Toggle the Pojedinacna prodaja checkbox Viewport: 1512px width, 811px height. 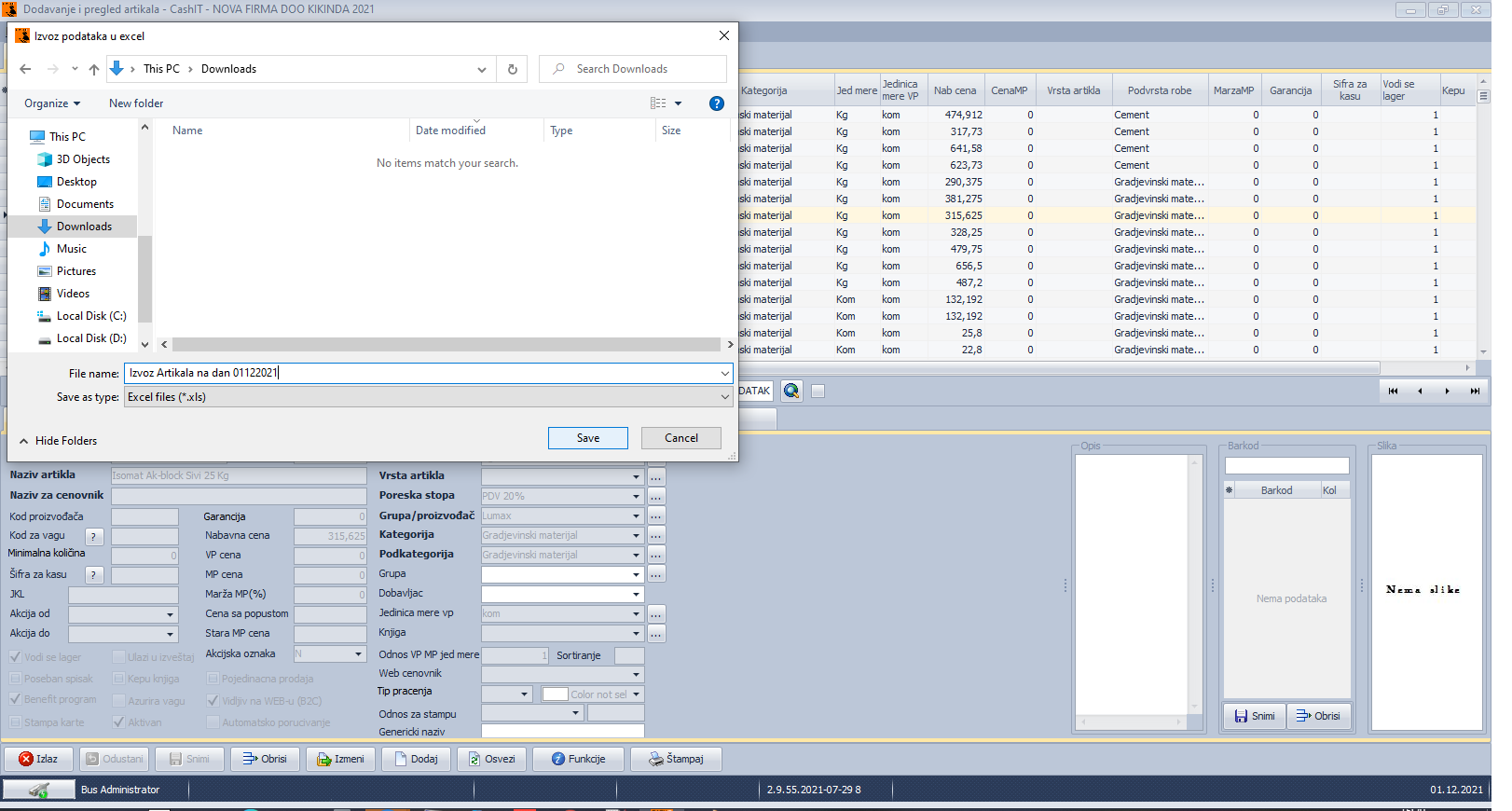coord(213,679)
